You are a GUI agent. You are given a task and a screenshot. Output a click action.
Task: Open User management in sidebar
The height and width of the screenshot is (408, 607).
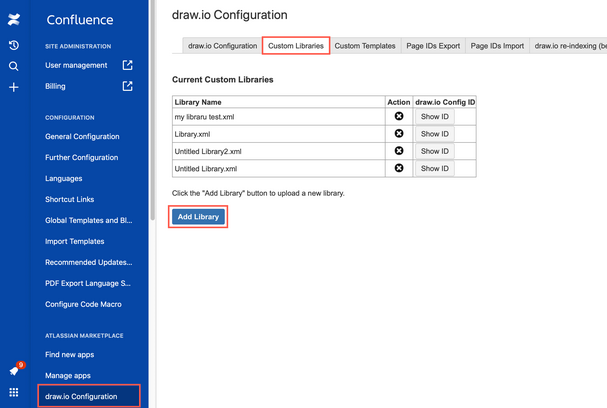(x=76, y=65)
